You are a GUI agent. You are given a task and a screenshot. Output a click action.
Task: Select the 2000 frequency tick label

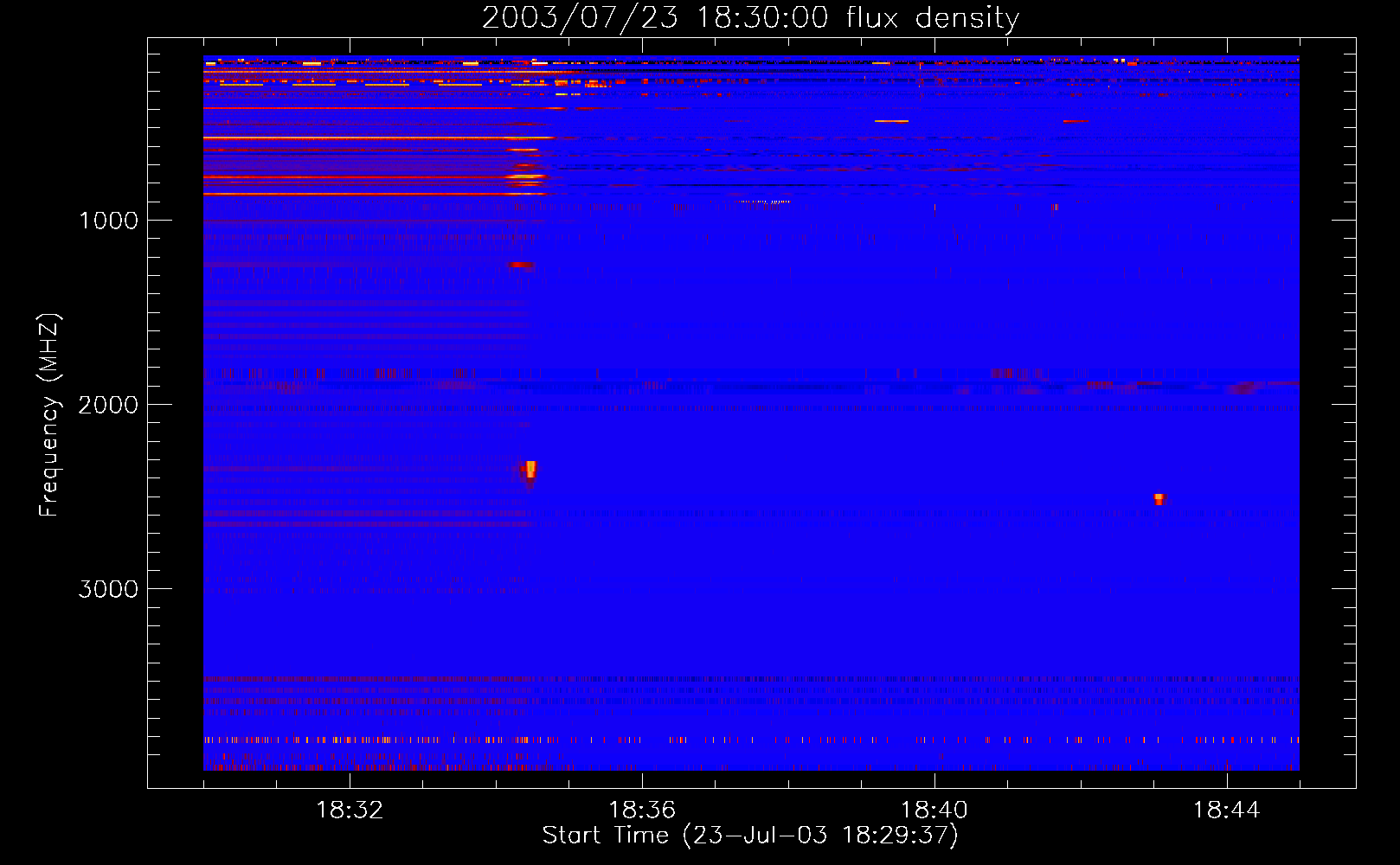coord(108,405)
